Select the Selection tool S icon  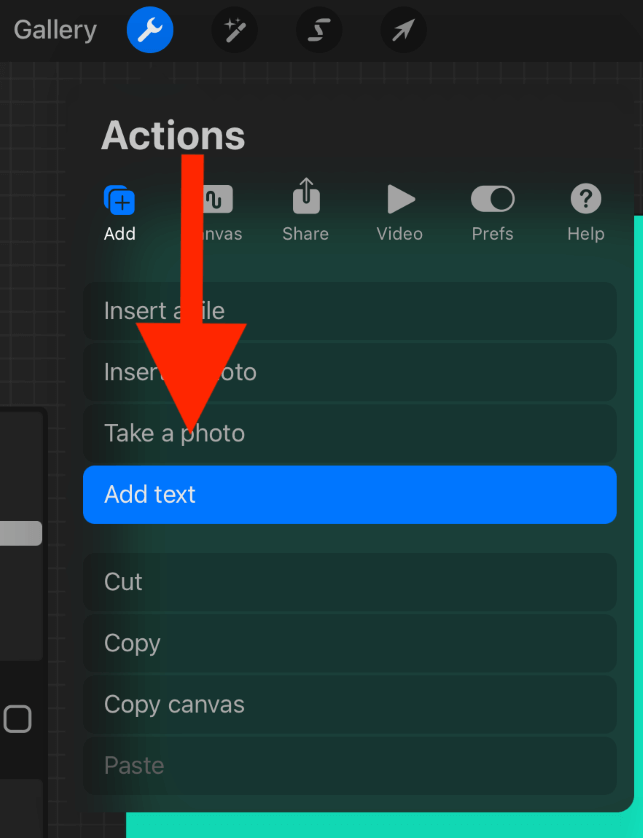319,31
